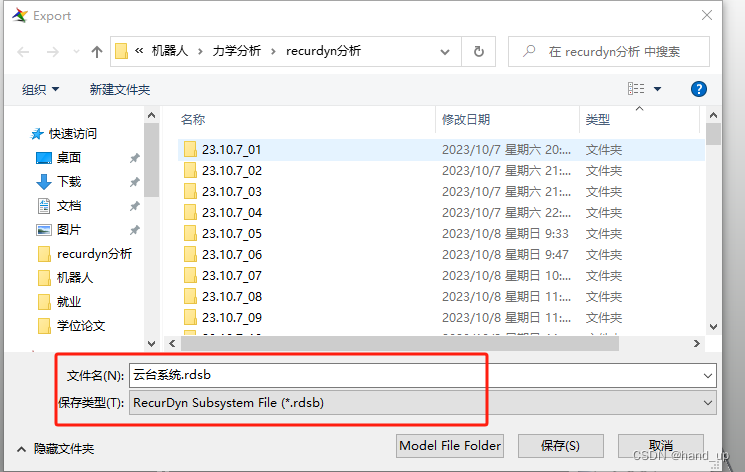Image resolution: width=745 pixels, height=472 pixels.
Task: Click the refresh icon beside address bar
Action: point(478,51)
